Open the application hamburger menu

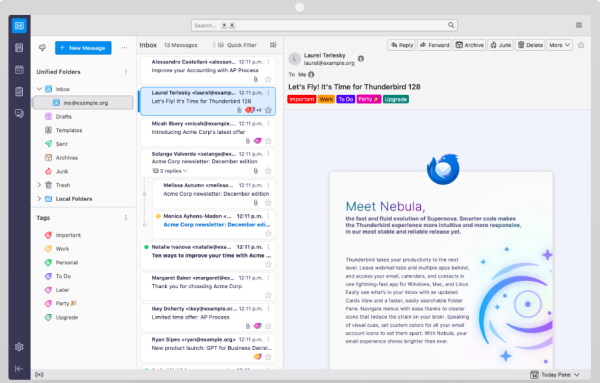click(579, 25)
